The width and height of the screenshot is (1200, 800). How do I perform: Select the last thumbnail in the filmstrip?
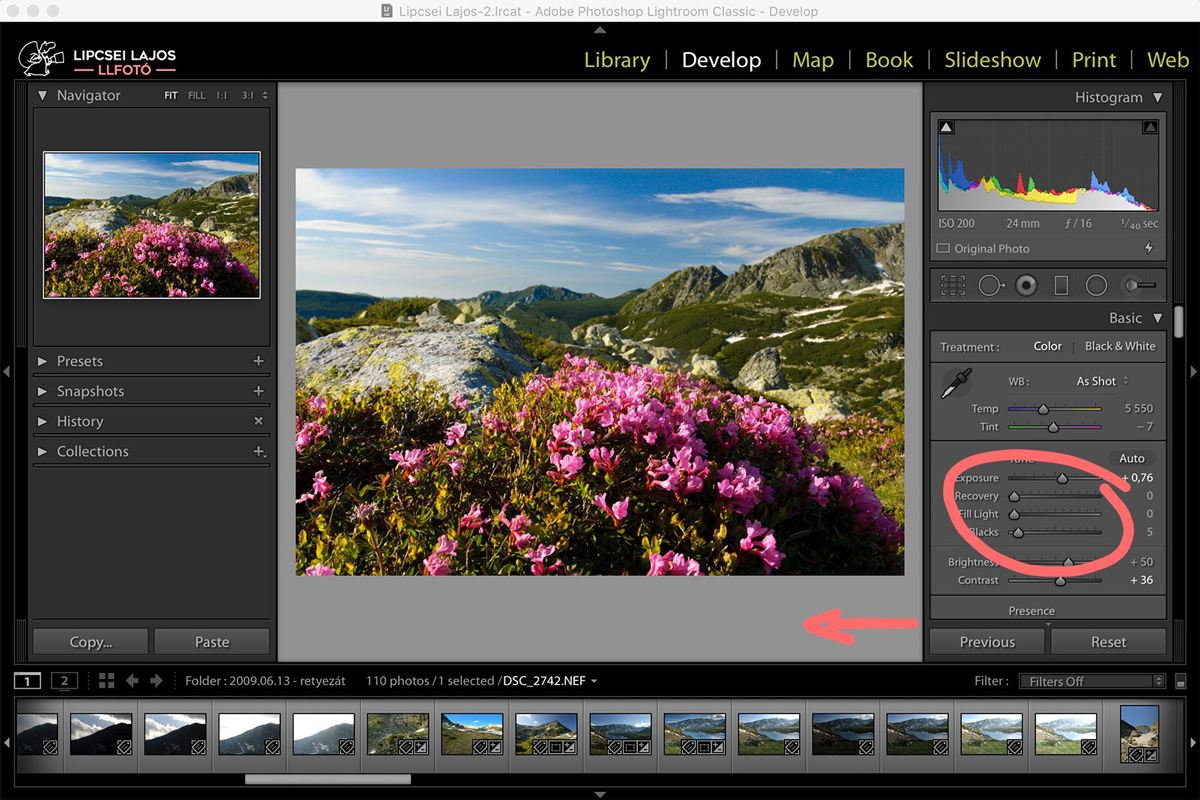click(1139, 736)
